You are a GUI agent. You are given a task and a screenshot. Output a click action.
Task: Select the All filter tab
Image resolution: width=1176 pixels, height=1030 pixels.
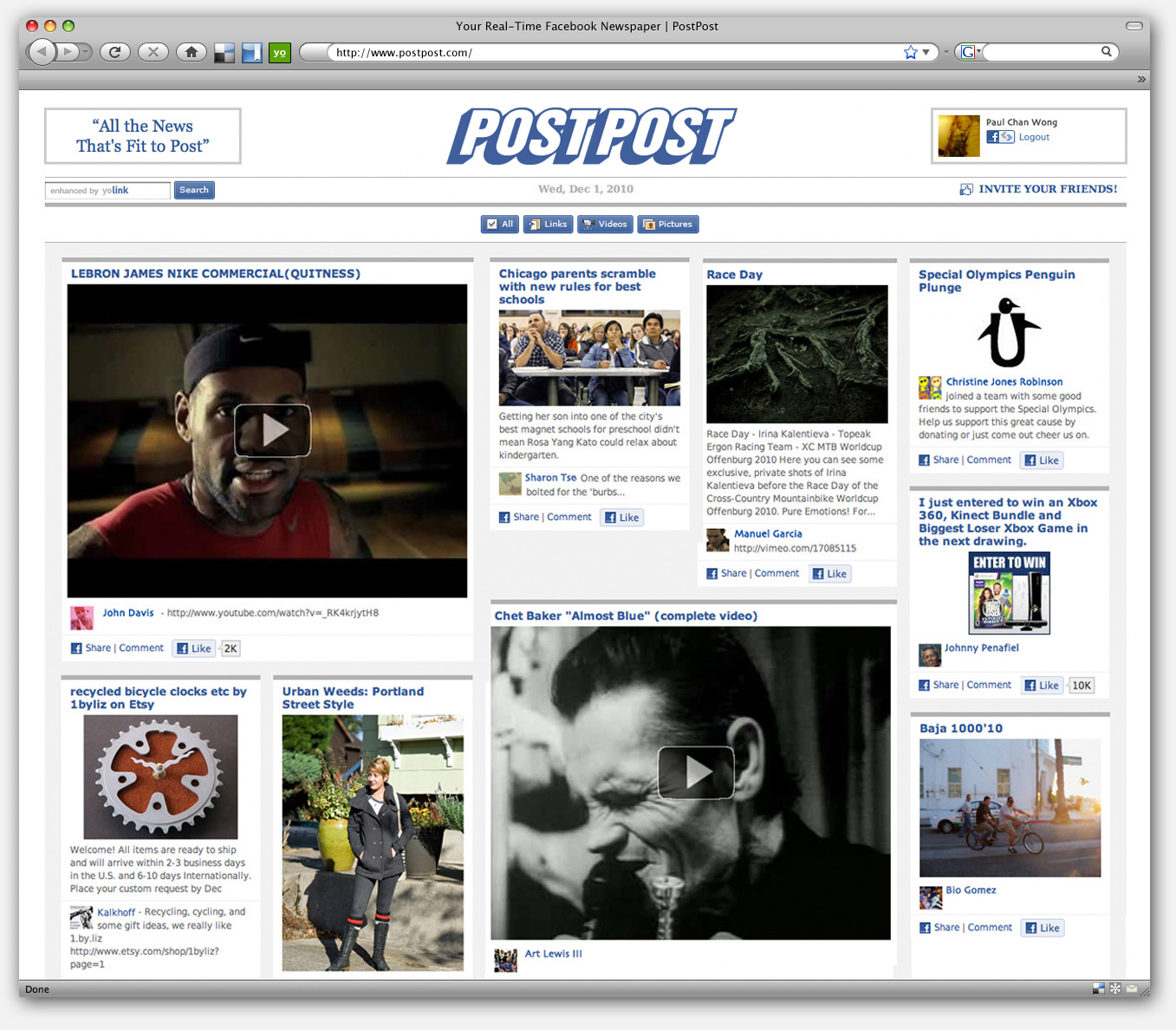coord(500,224)
